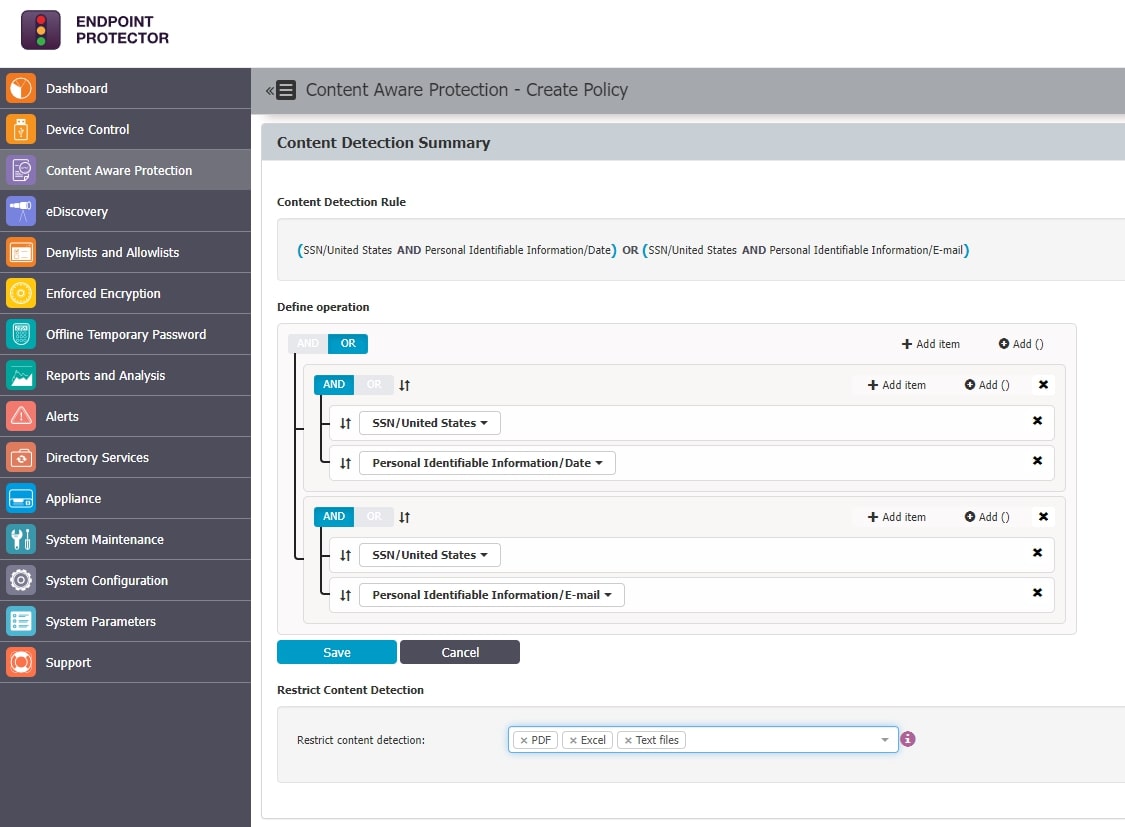Screen dimensions: 1125x827
Task: Save the content detection policy
Action: (336, 651)
